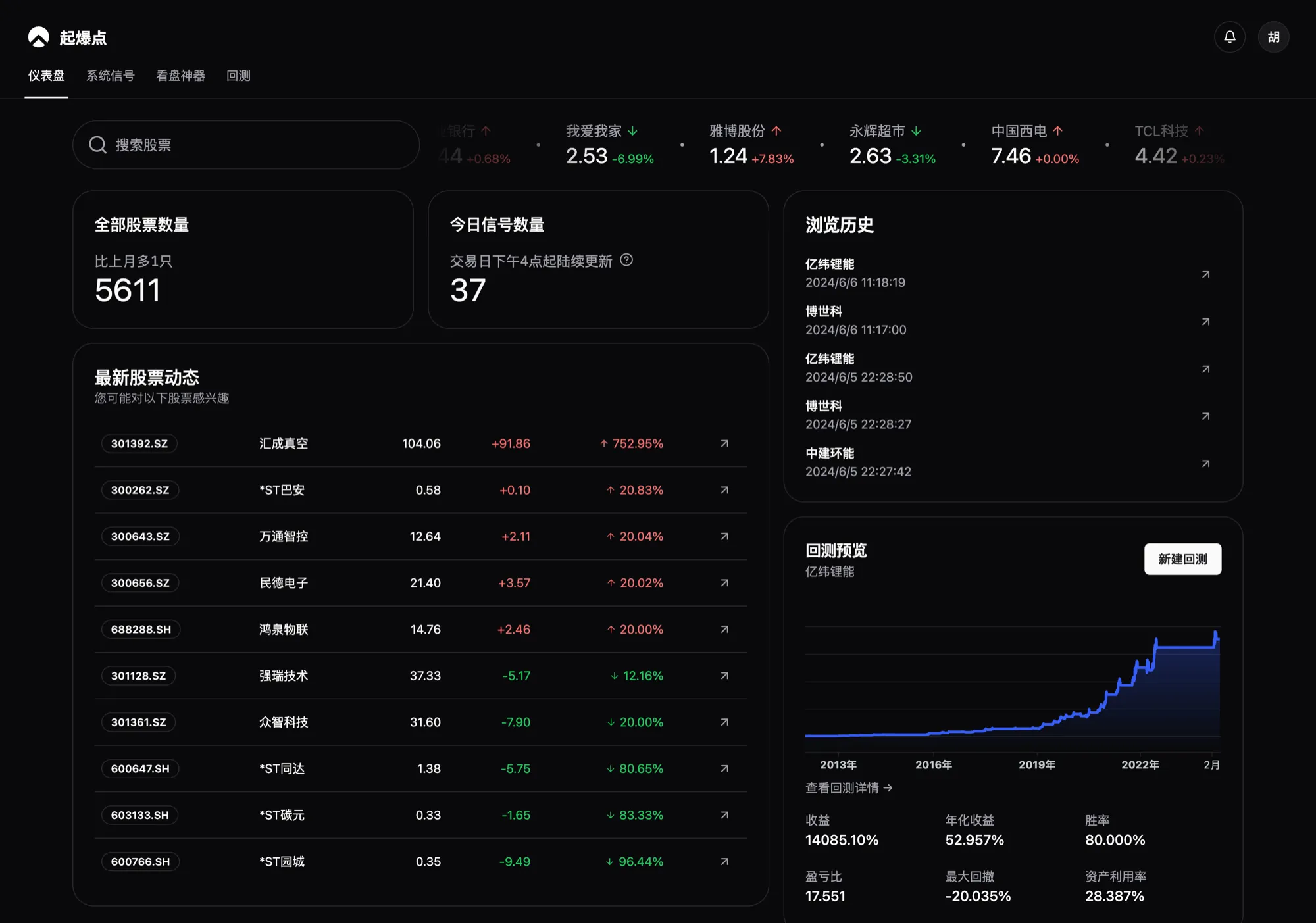Click 盈亏比 value 17.551

click(825, 896)
